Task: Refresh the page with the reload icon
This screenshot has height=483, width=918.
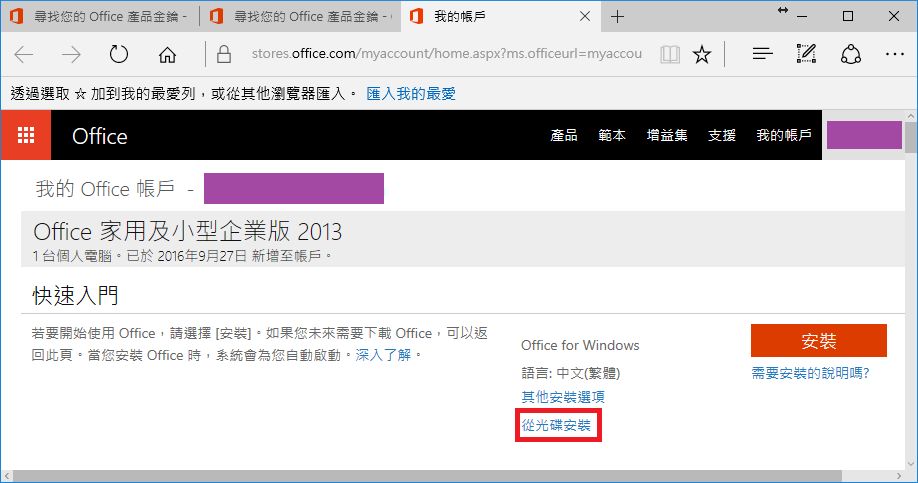Action: pyautogui.click(x=119, y=54)
